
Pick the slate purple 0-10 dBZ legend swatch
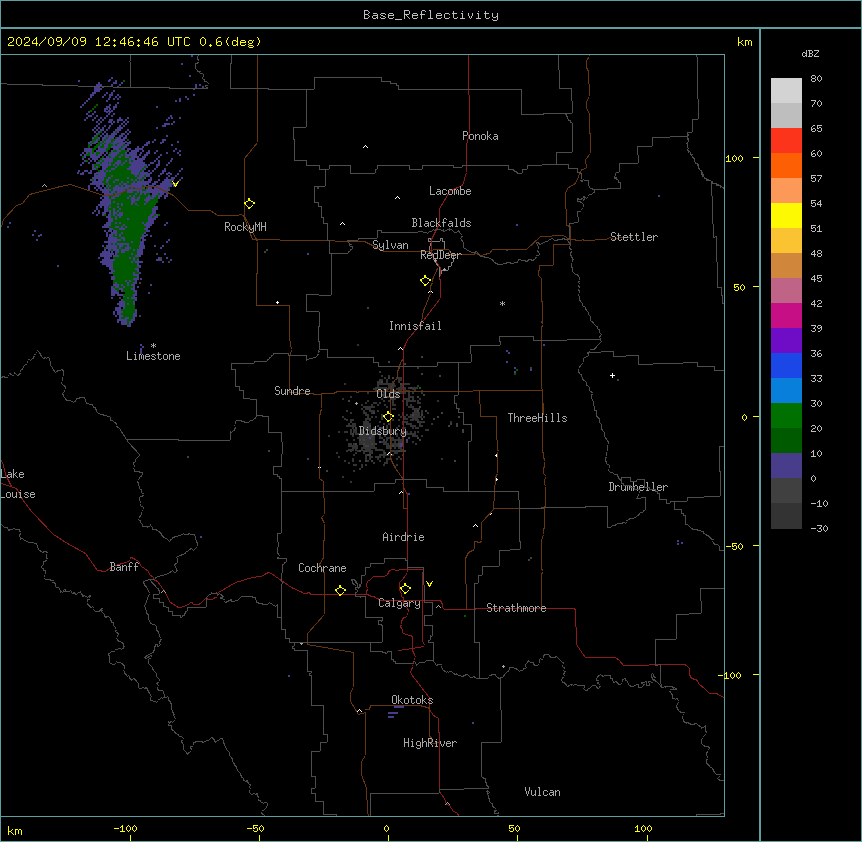click(786, 466)
